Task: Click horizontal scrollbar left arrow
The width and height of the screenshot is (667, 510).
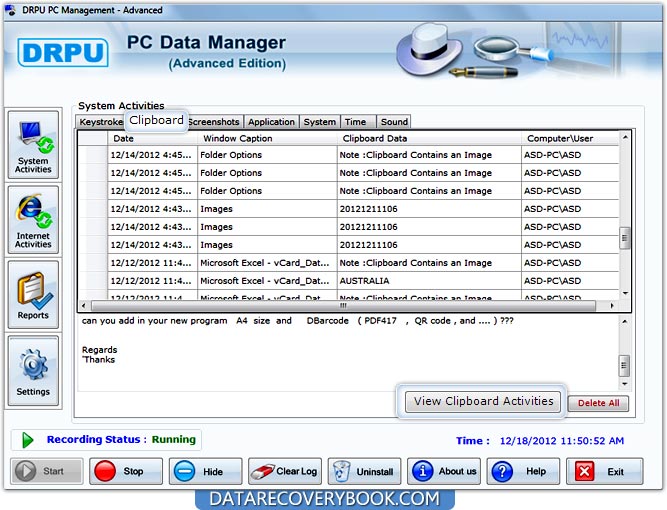Action: tap(84, 305)
